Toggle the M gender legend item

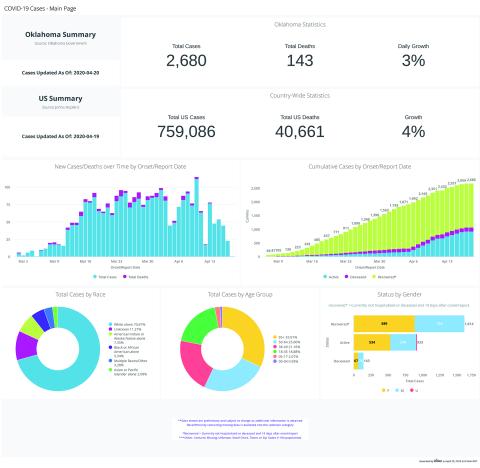coord(400,390)
